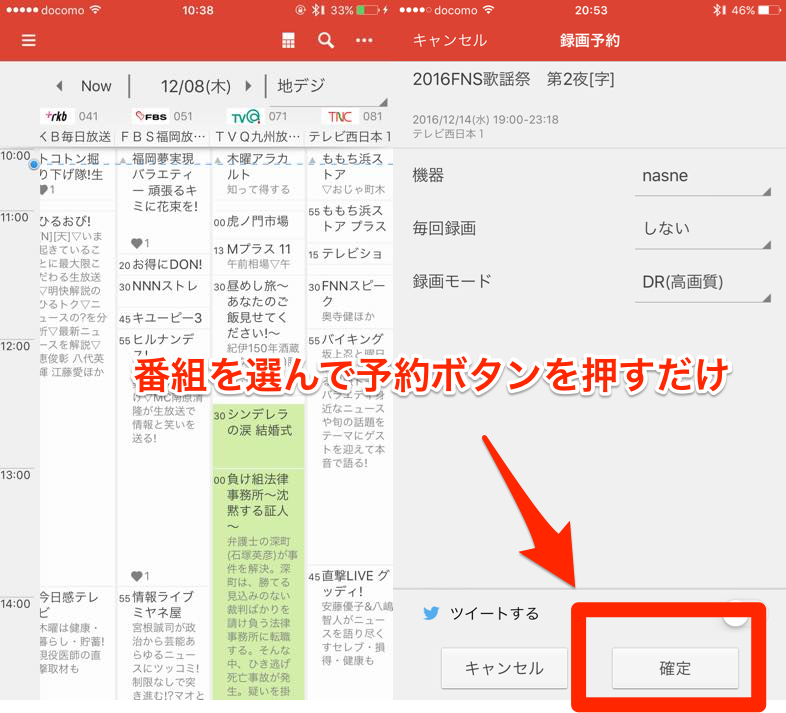Image resolution: width=786 pixels, height=713 pixels.
Task: Open ＦＢＳ福岡放送 channel header
Action: [163, 136]
